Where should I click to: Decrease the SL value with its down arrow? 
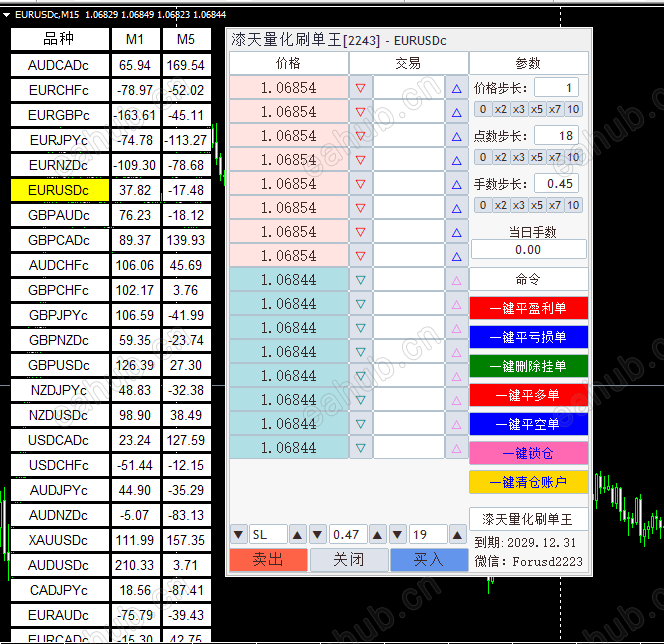click(238, 534)
